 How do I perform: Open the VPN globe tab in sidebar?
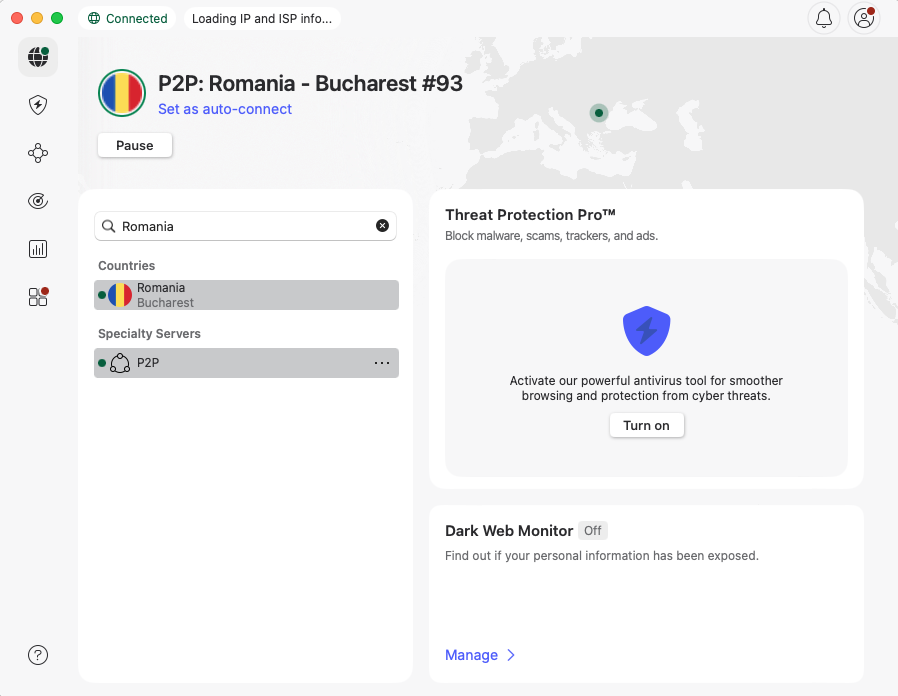pos(38,57)
